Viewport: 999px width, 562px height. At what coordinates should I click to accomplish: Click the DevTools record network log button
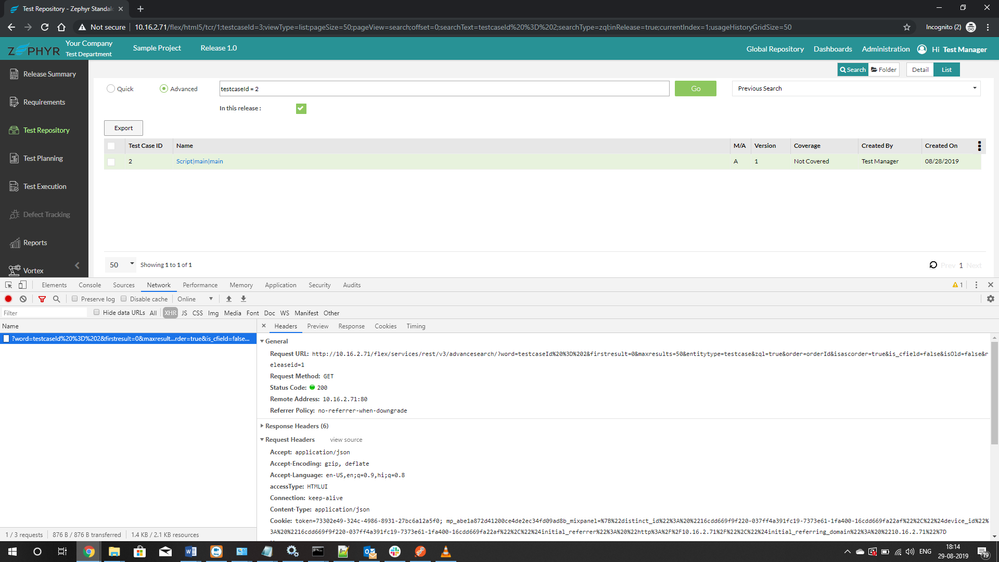coord(9,299)
